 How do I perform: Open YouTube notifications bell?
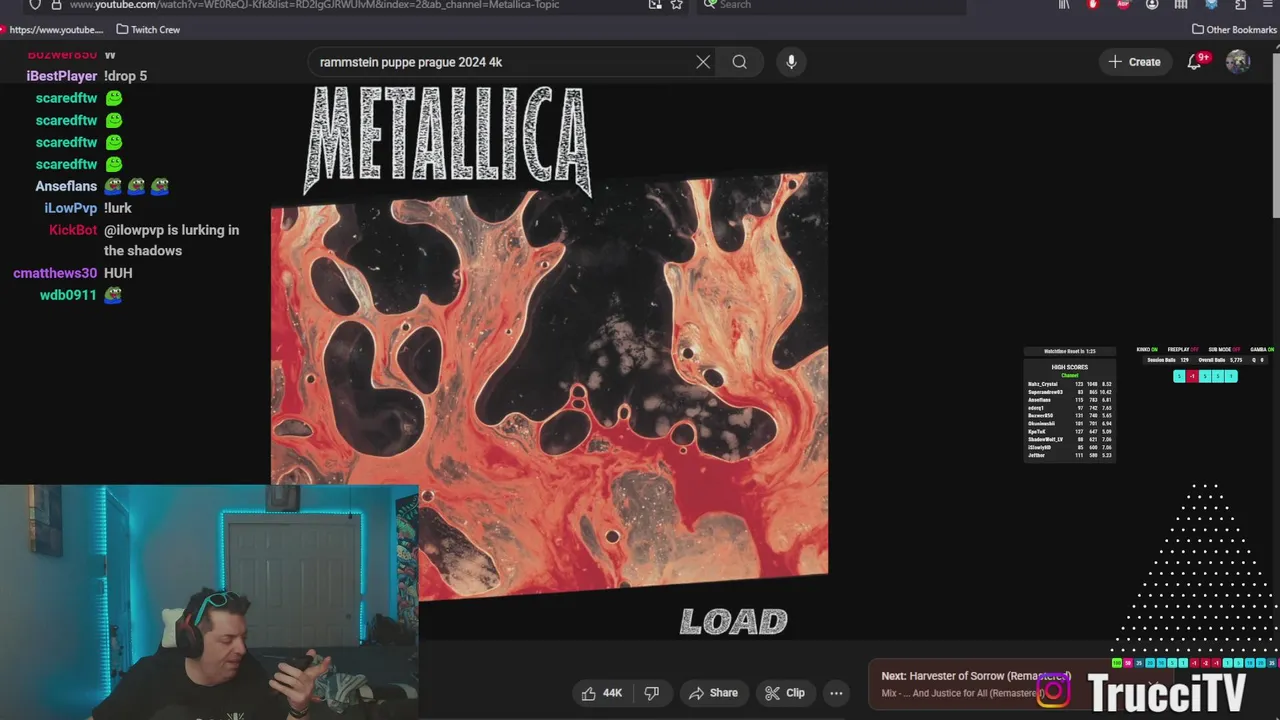click(1195, 62)
